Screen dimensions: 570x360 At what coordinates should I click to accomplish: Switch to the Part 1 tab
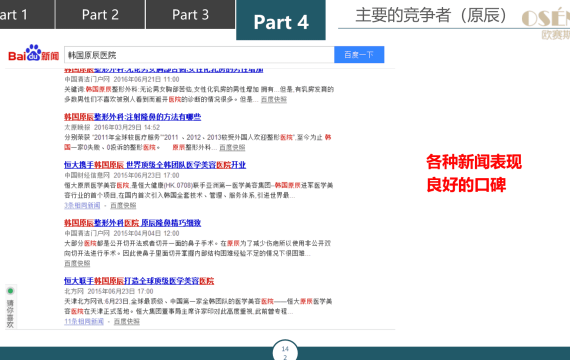pos(27,14)
